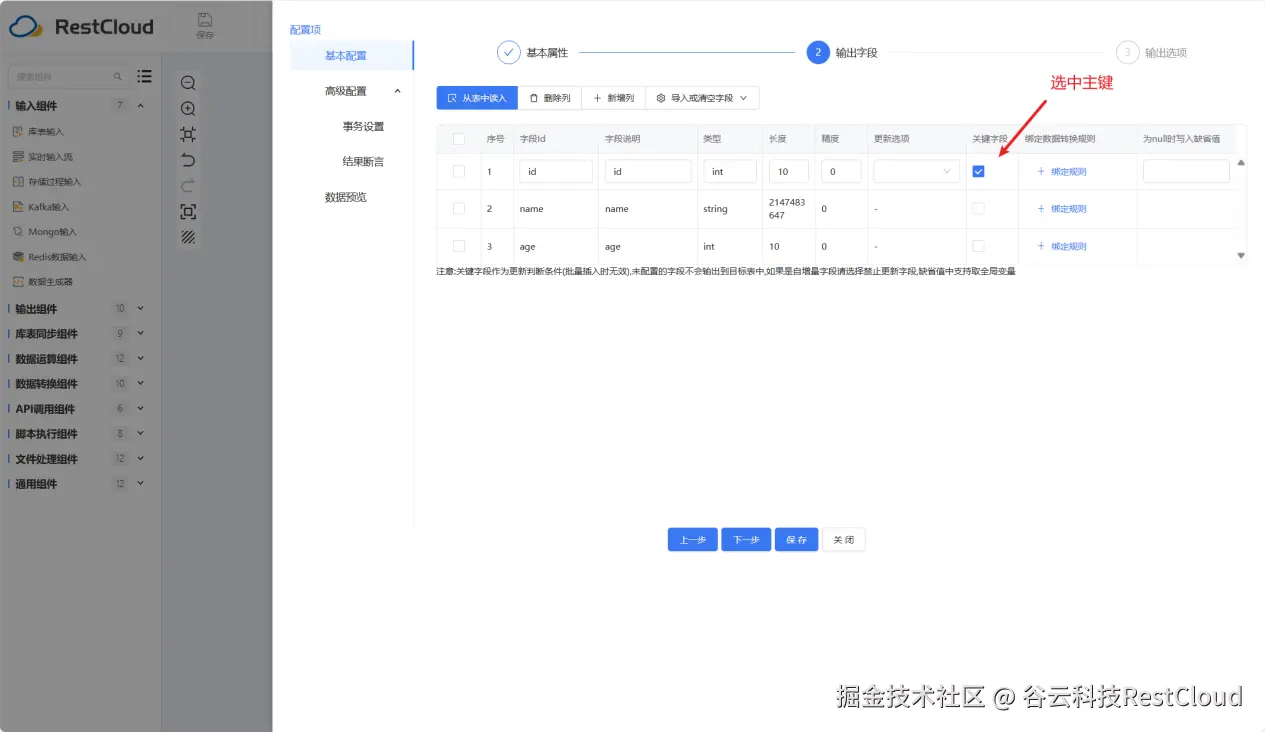This screenshot has height=732, width=1265.
Task: Select the frame selection canvas tool
Action: (x=188, y=211)
